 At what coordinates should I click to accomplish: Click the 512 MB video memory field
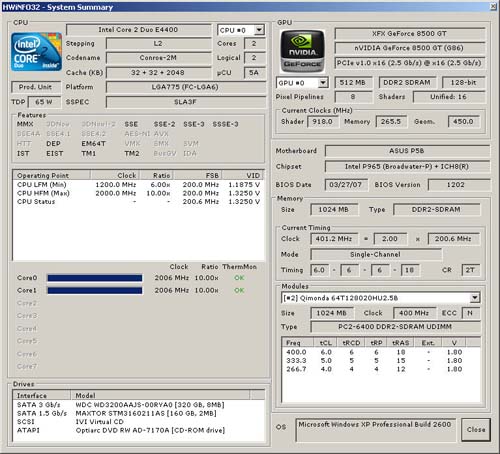coord(353,83)
